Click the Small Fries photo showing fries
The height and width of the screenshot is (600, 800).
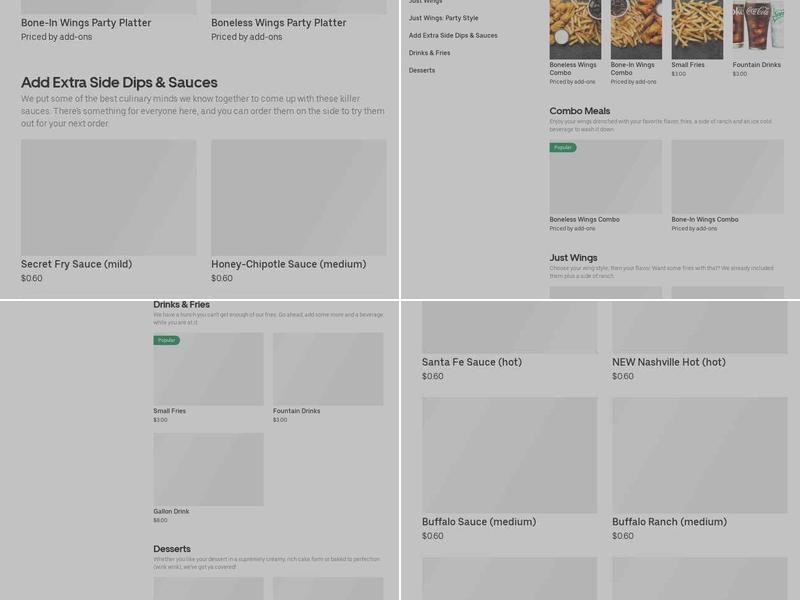(697, 28)
